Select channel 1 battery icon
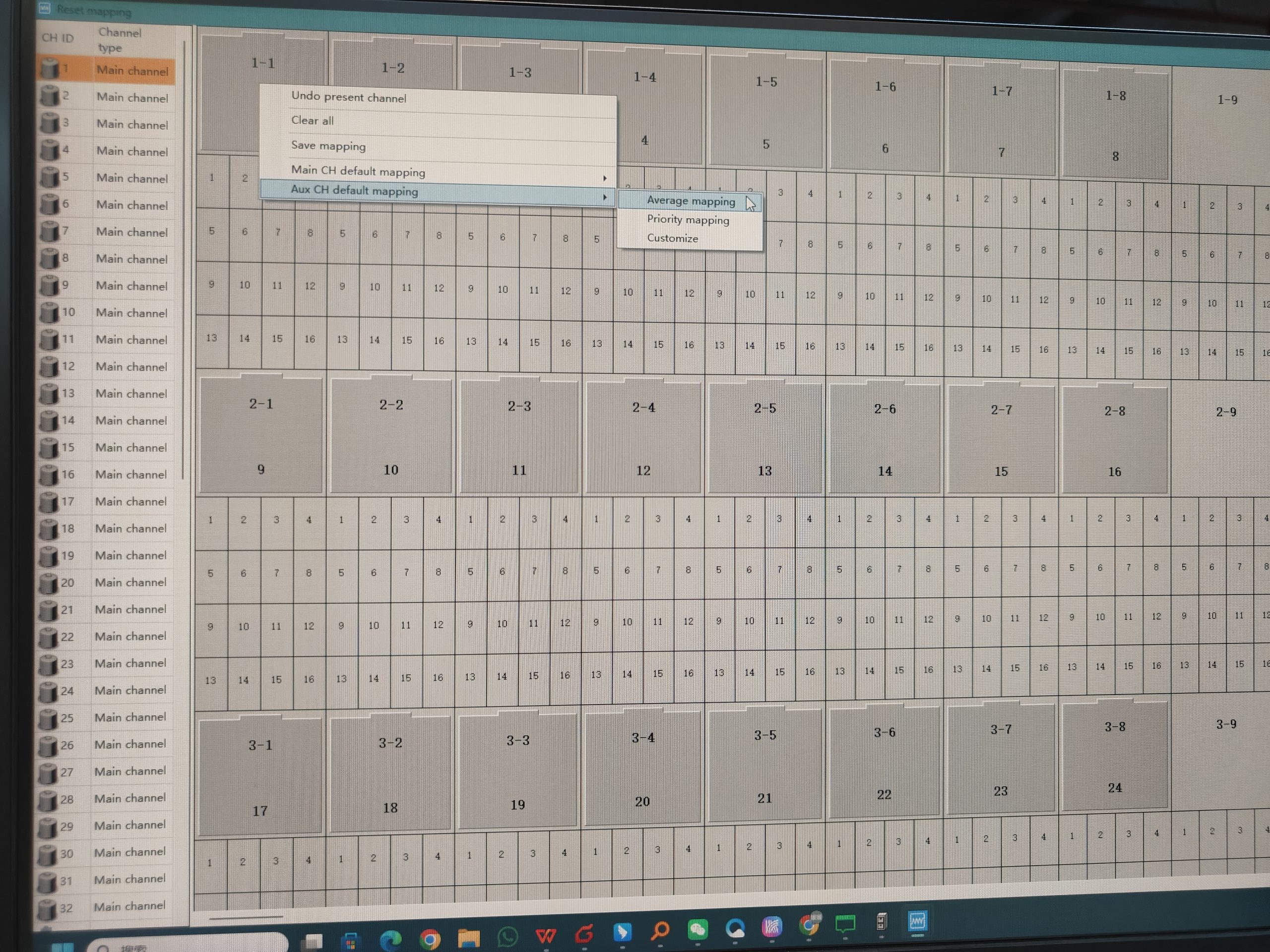Screen dimensions: 1270x952 pyautogui.click(x=51, y=69)
